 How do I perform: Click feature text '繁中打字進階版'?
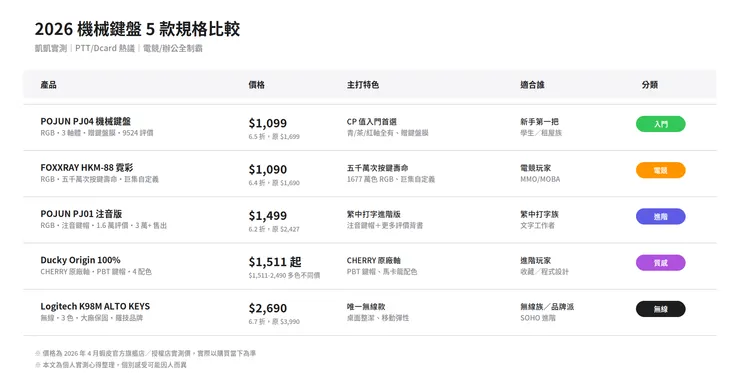coord(374,214)
